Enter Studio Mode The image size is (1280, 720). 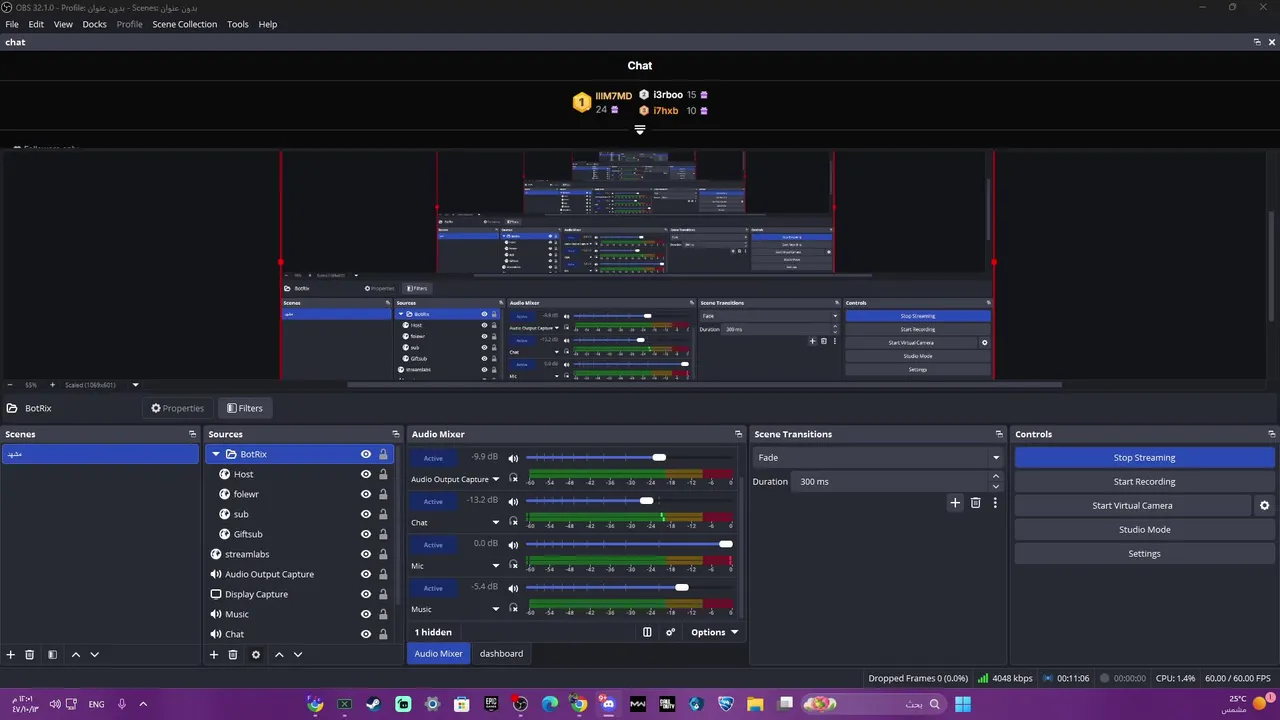[x=1144, y=530]
